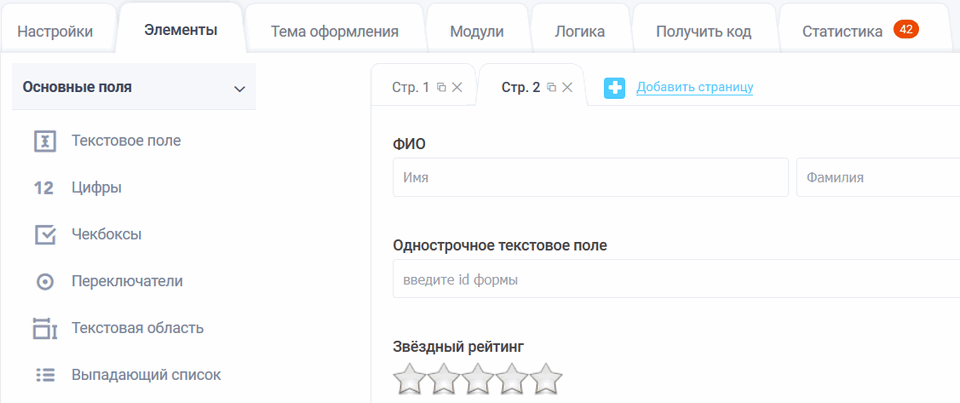The width and height of the screenshot is (960, 403).
Task: Switch to the Логика tab
Action: 580,31
